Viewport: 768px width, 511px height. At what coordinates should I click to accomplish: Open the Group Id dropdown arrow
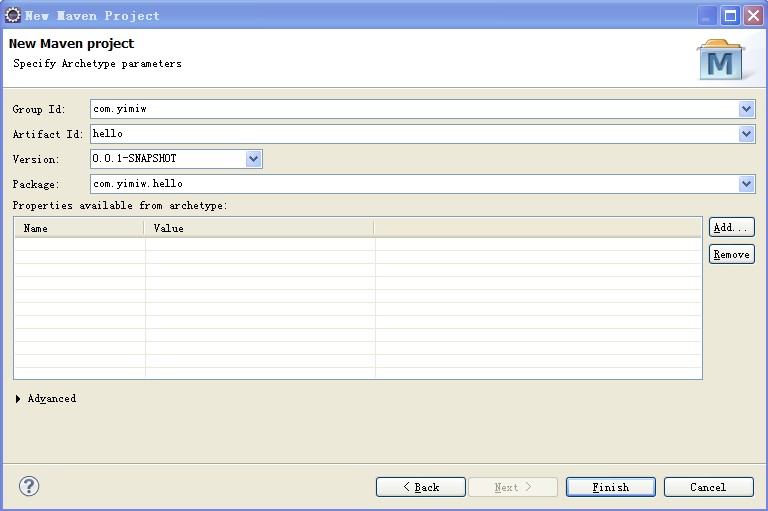[746, 109]
